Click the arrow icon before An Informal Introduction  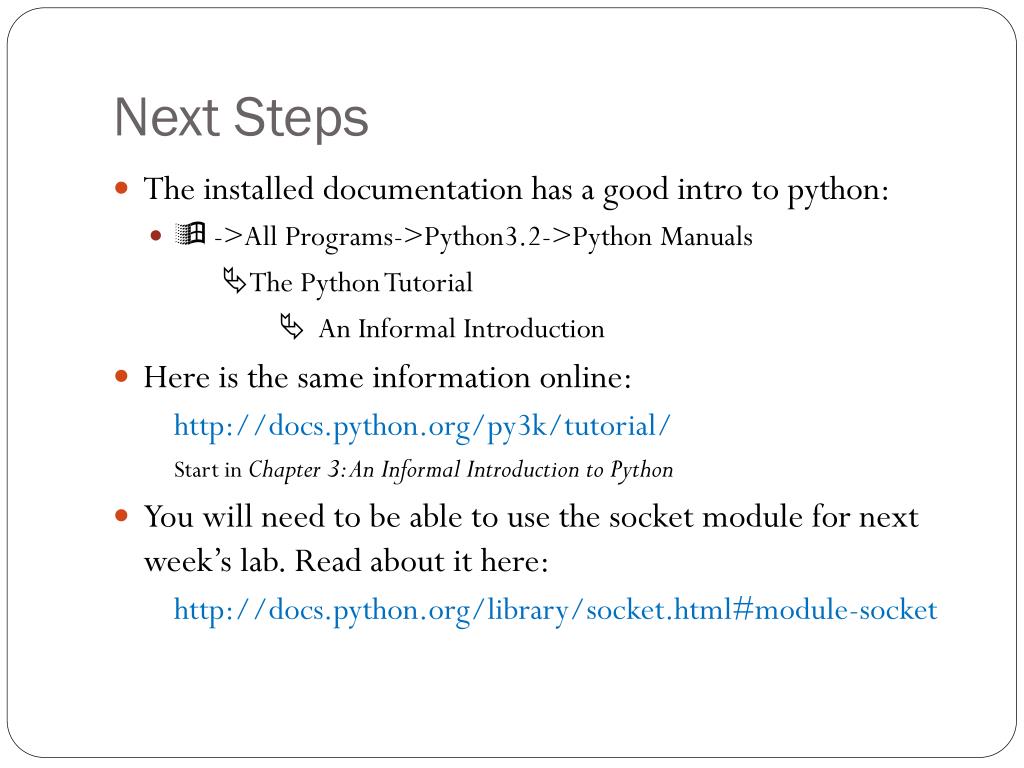(292, 326)
